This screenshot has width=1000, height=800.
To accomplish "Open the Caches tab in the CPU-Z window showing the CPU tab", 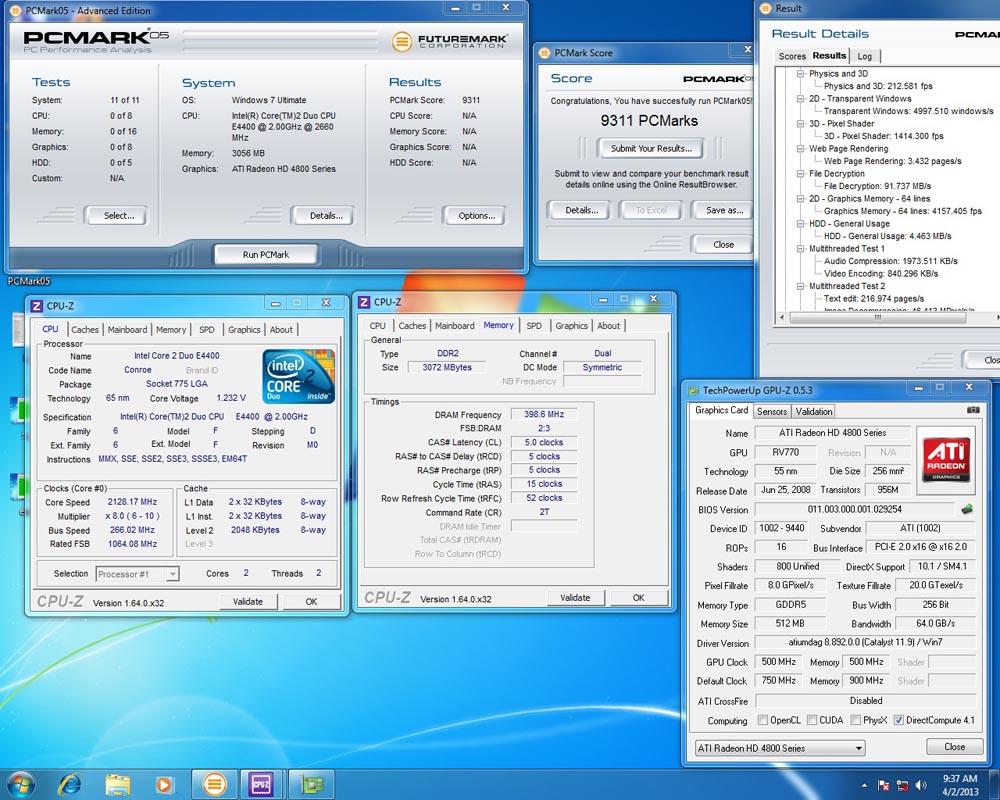I will pos(85,330).
